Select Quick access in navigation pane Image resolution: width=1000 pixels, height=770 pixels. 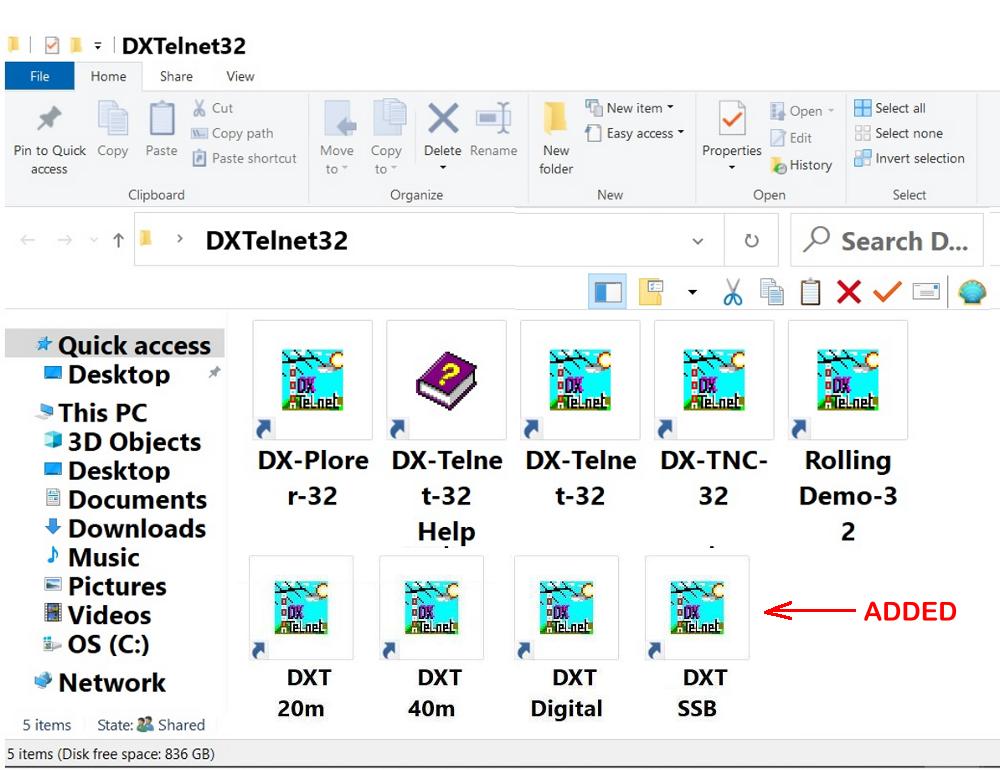[x=115, y=345]
